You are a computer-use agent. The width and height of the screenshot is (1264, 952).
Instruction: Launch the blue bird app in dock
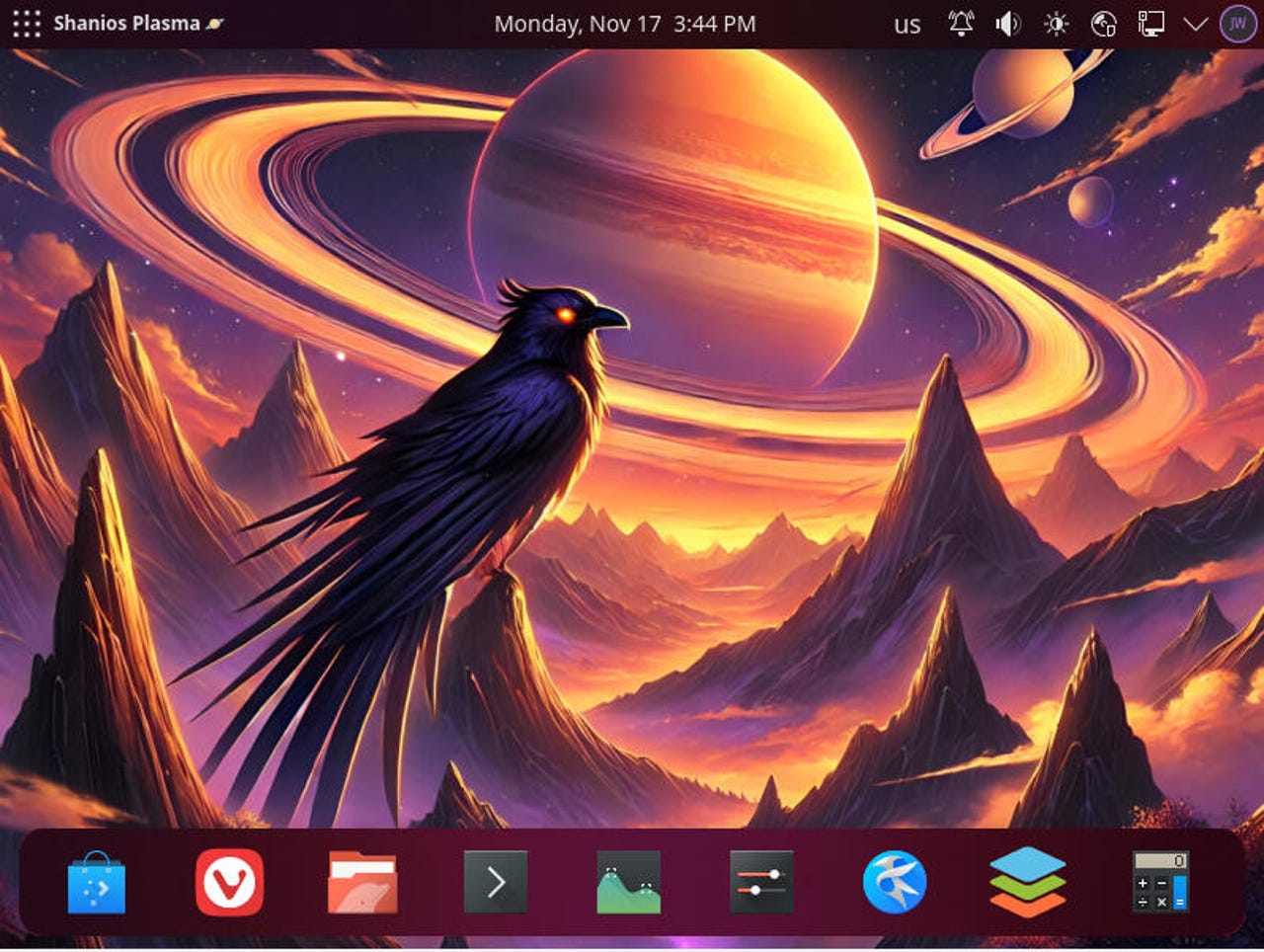pos(895,882)
